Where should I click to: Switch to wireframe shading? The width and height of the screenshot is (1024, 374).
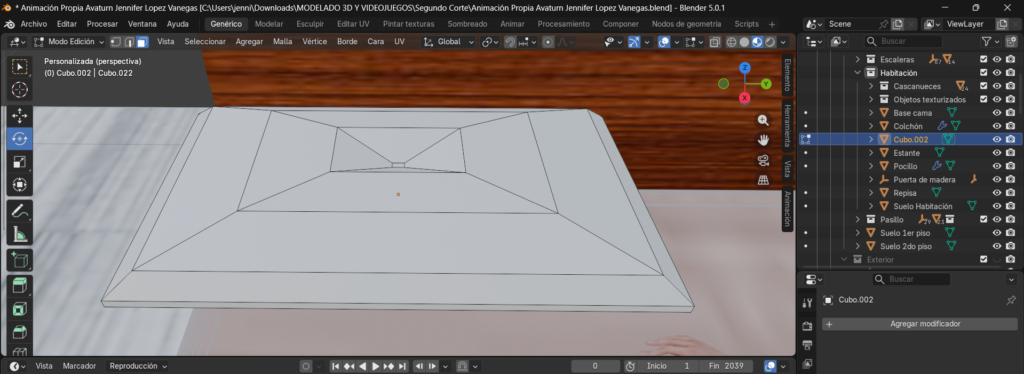coord(731,42)
